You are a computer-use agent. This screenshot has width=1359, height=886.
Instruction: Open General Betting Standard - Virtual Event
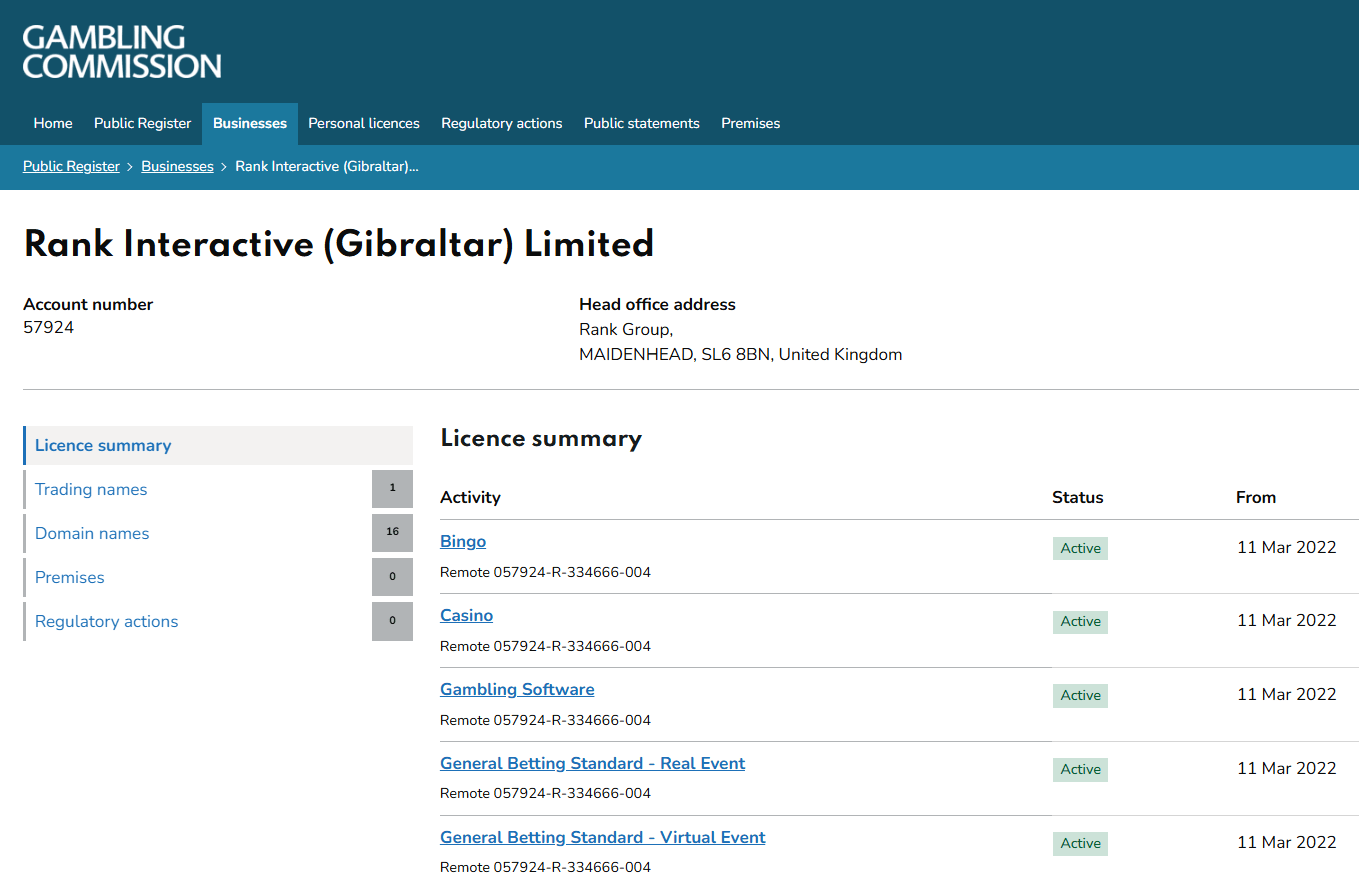pos(602,837)
